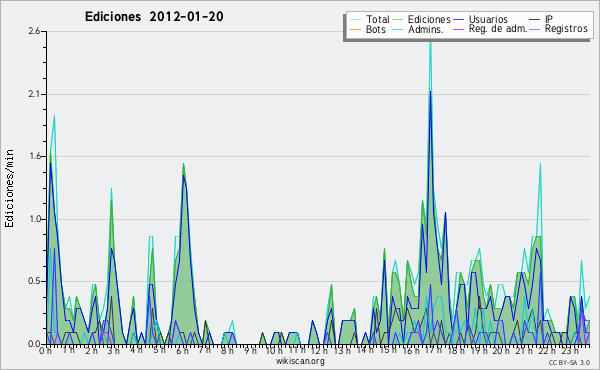The height and width of the screenshot is (370, 600).
Task: Select the 'Ediciones' legend label
Action: 429,19
